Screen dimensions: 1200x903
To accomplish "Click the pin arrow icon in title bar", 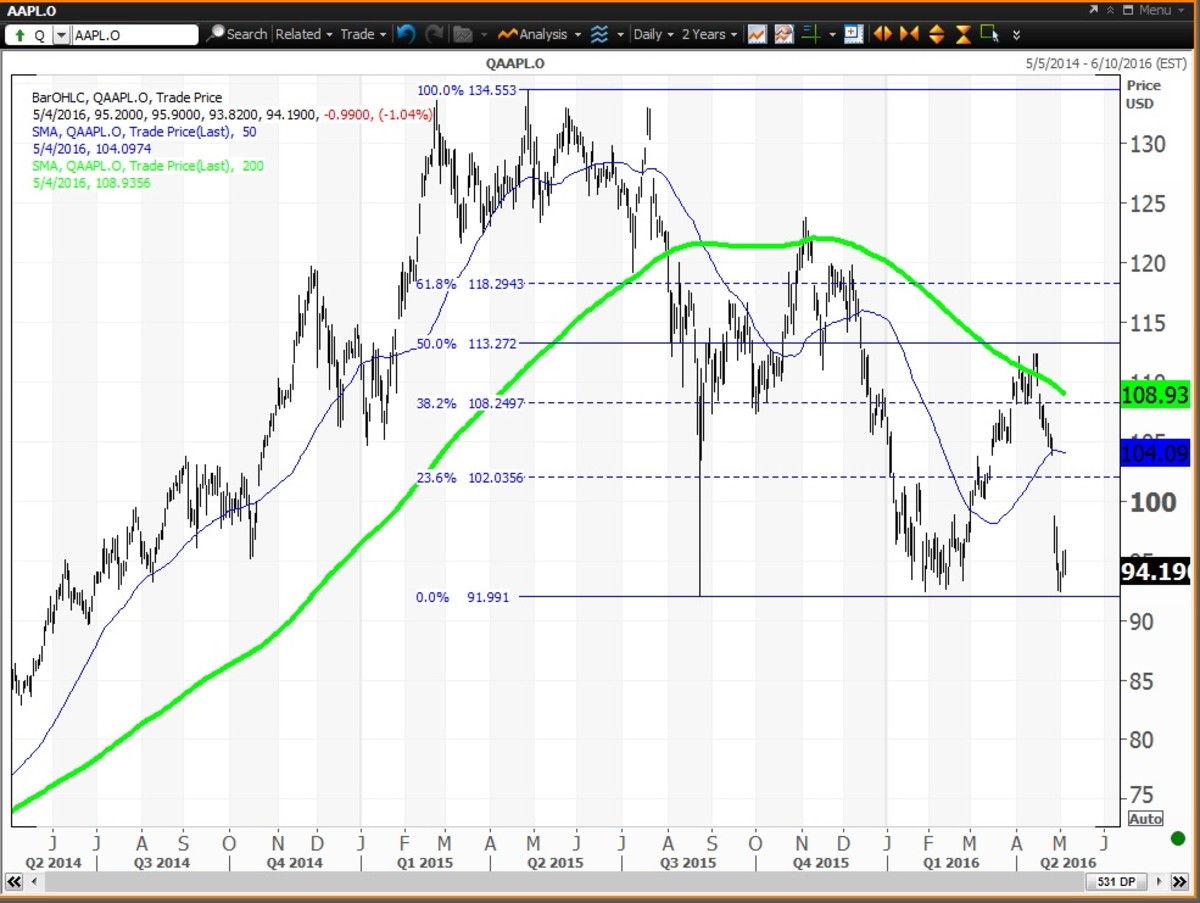I will [x=1094, y=9].
